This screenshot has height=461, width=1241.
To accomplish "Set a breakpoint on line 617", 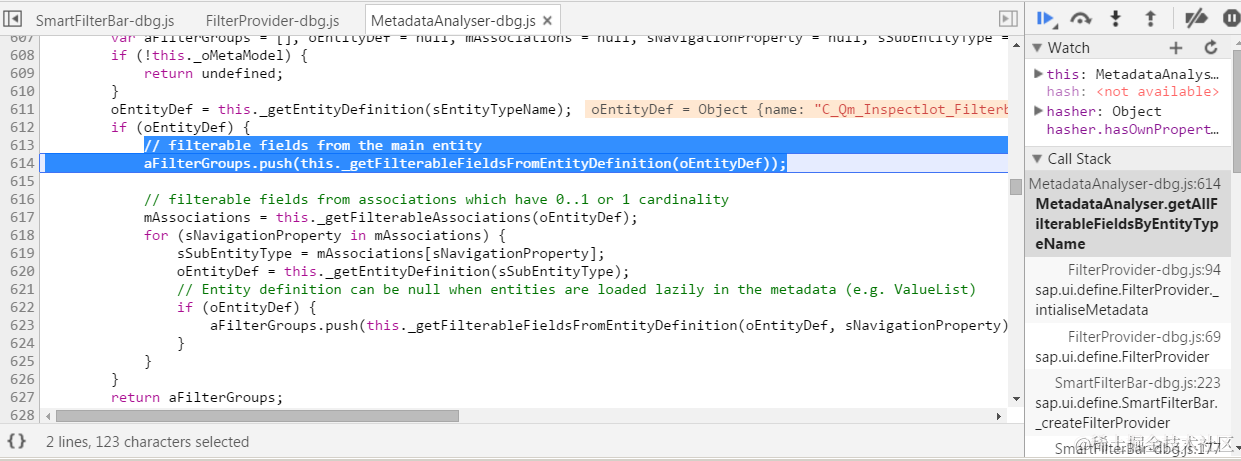I will (x=22, y=217).
